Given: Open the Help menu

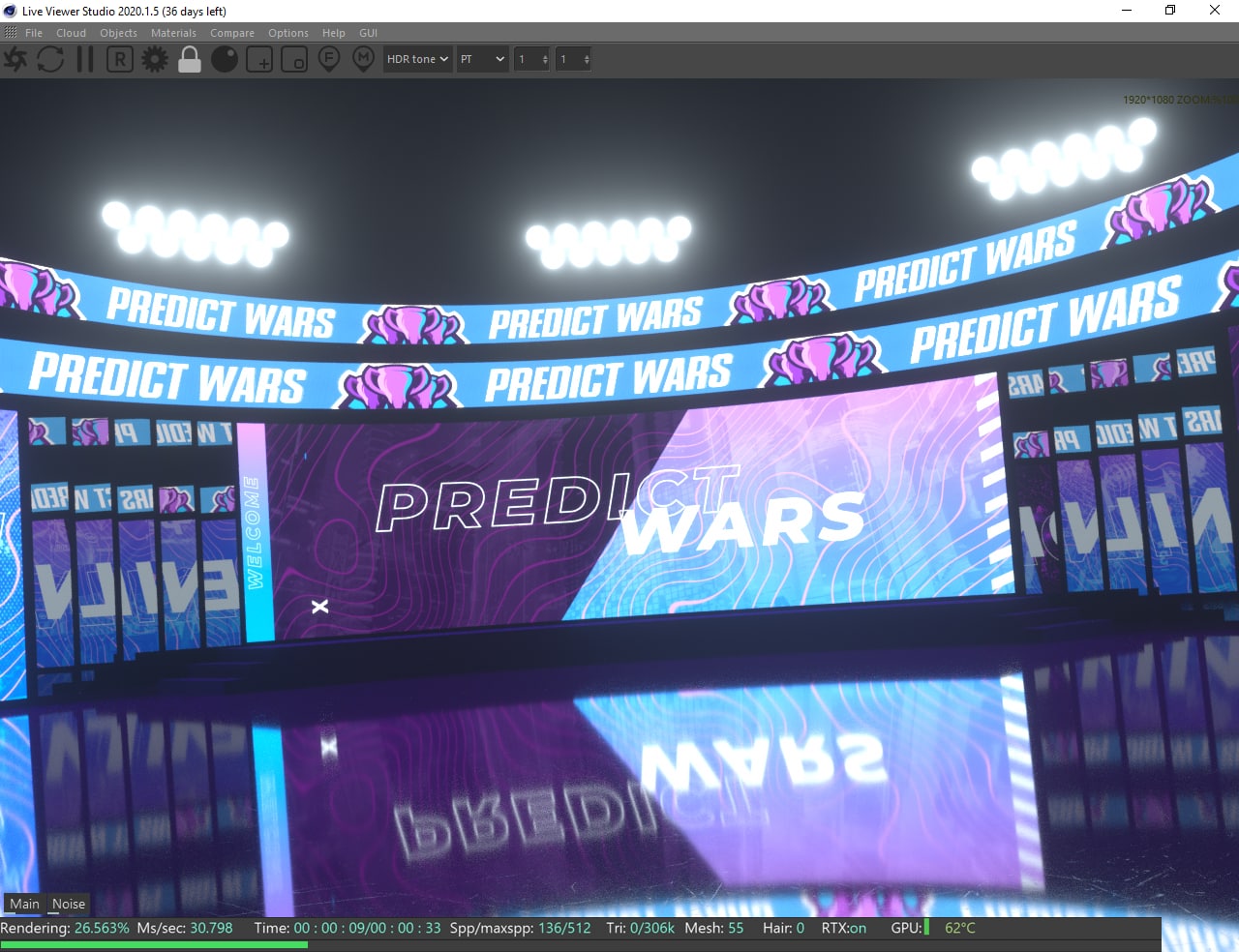Looking at the screenshot, I should click(x=334, y=33).
